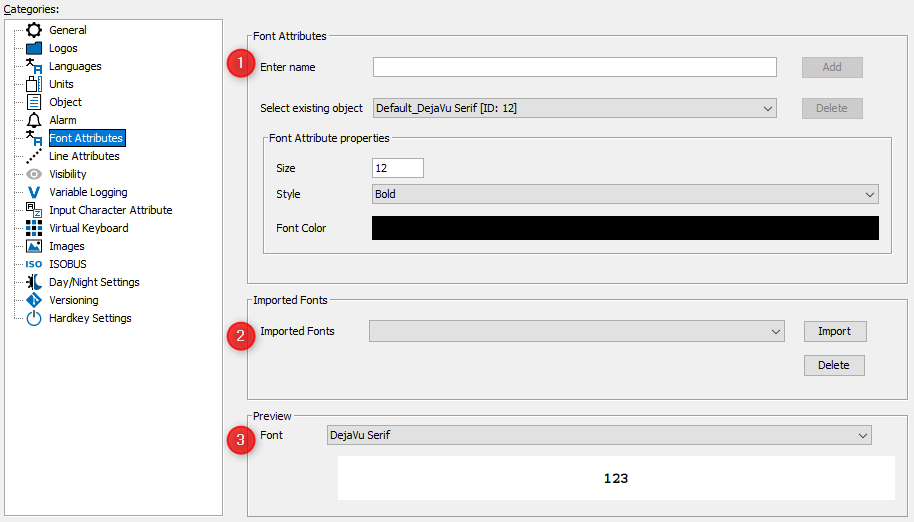Select the ISOBUS icon in categories

(34, 264)
